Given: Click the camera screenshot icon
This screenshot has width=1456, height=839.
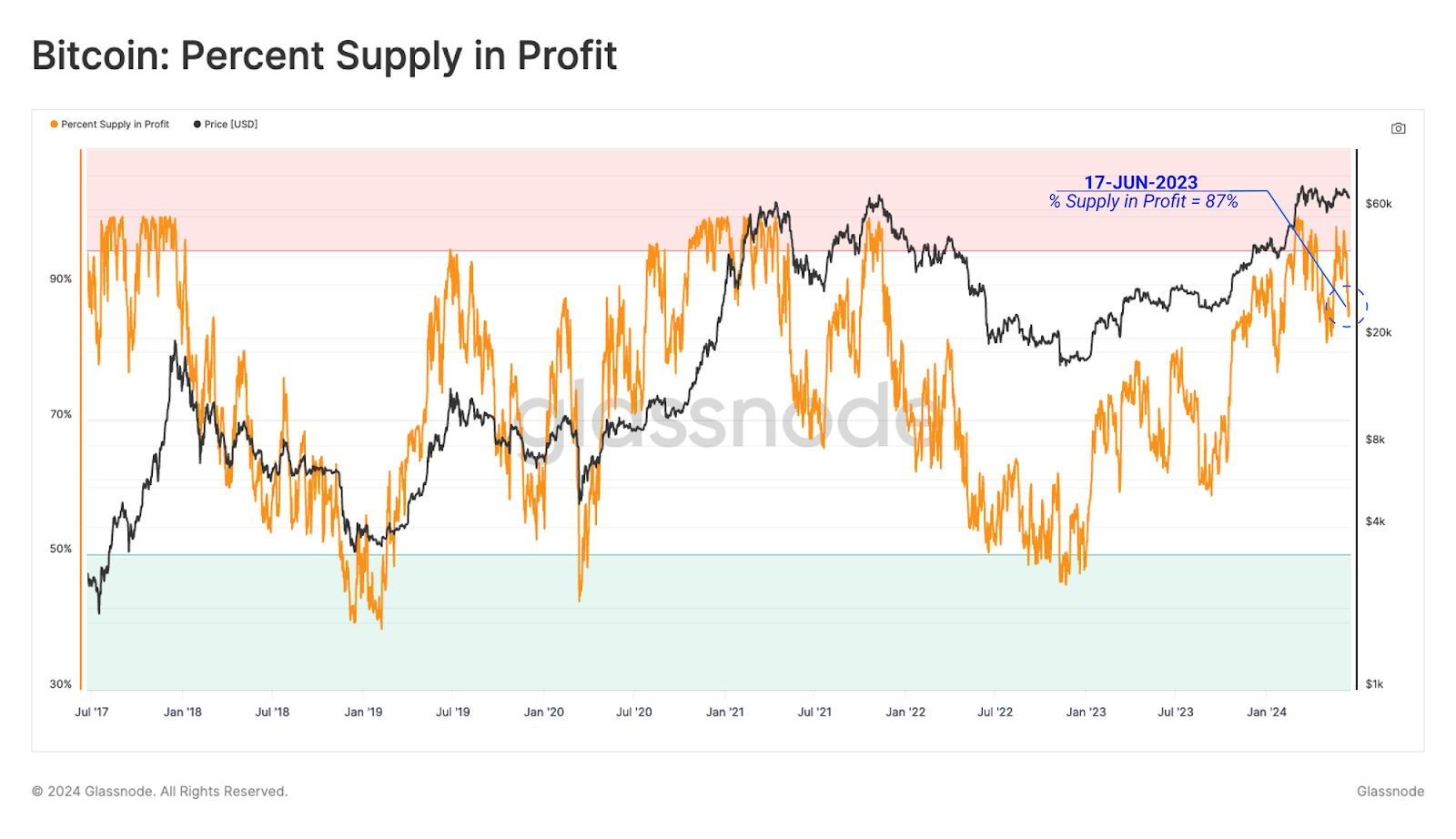Looking at the screenshot, I should click(x=1398, y=128).
